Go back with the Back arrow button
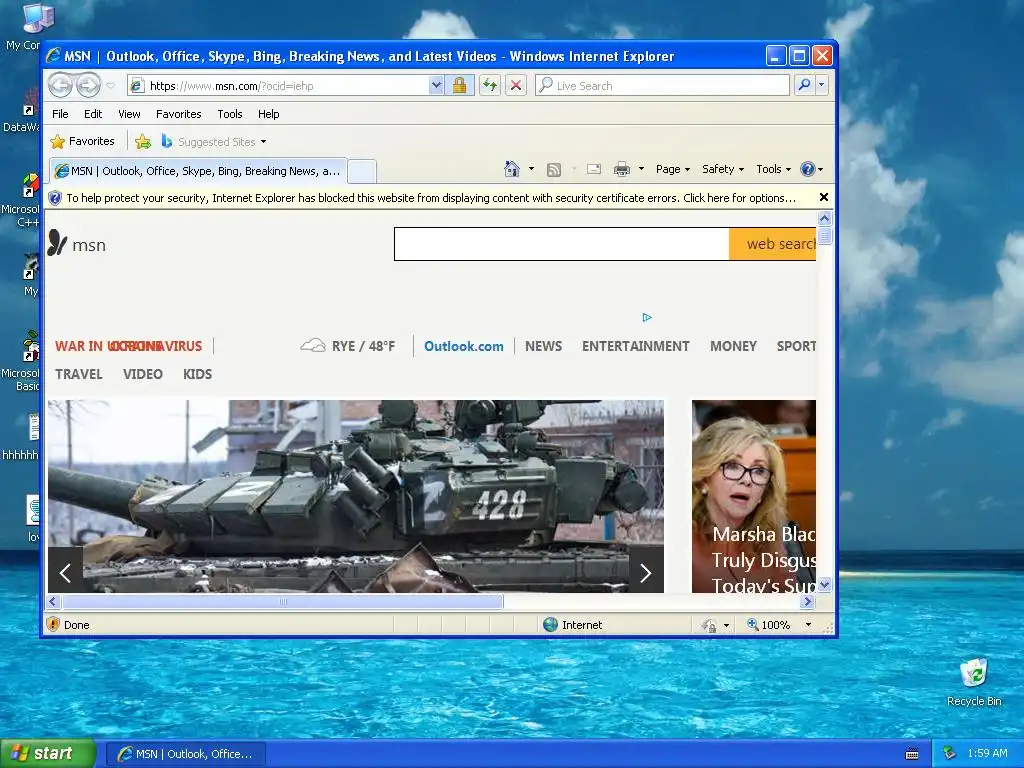The image size is (1024, 768). coord(61,85)
